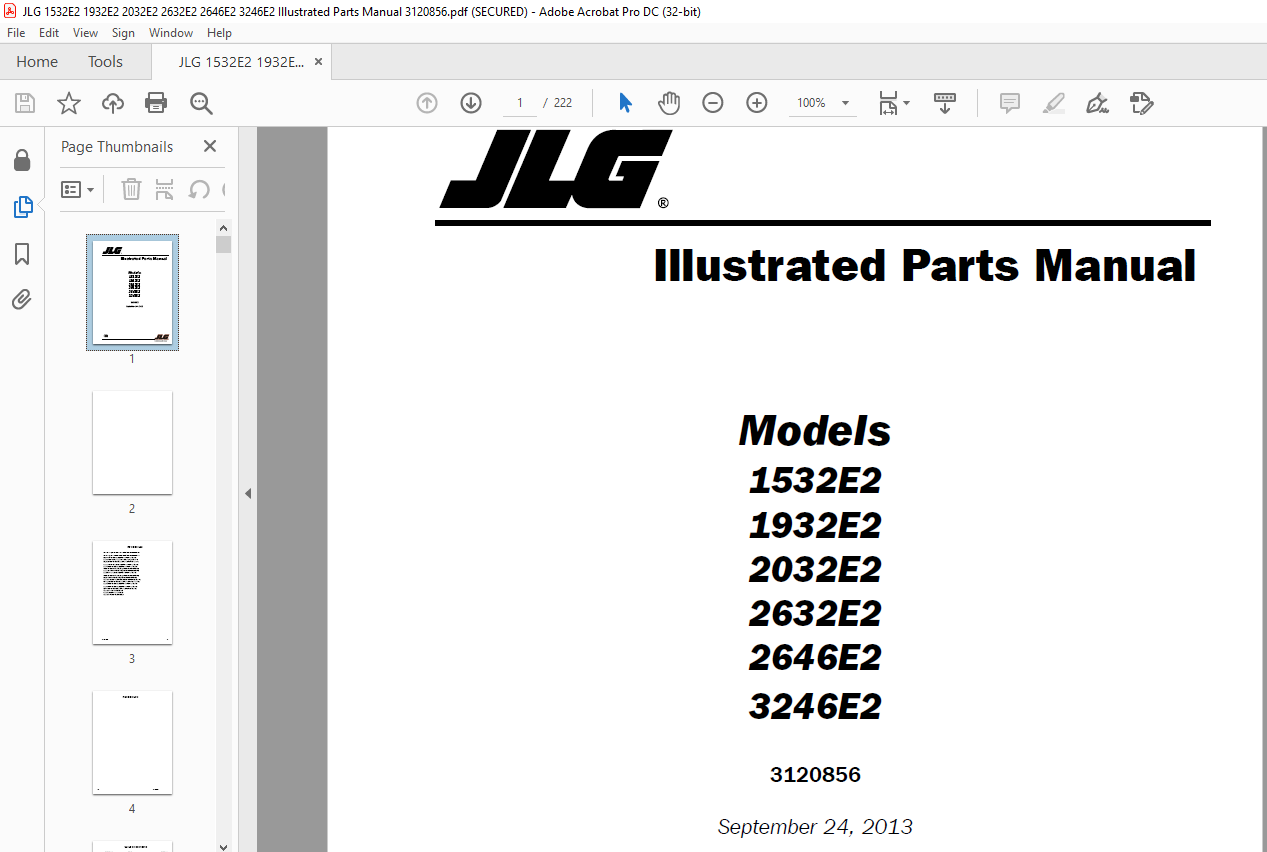The image size is (1267, 852).
Task: Click the rotate pages icon in thumbnails
Action: (199, 189)
